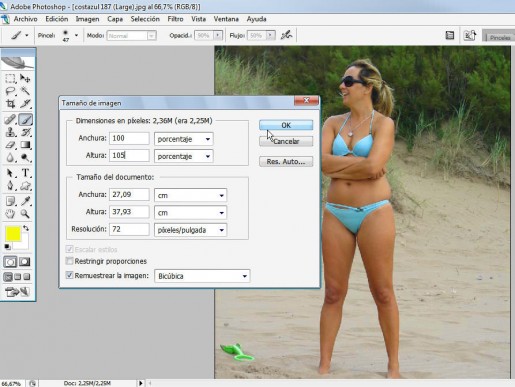This screenshot has height=387, width=515.
Task: Select the Zoom magnifier tool
Action: click(x=25, y=214)
